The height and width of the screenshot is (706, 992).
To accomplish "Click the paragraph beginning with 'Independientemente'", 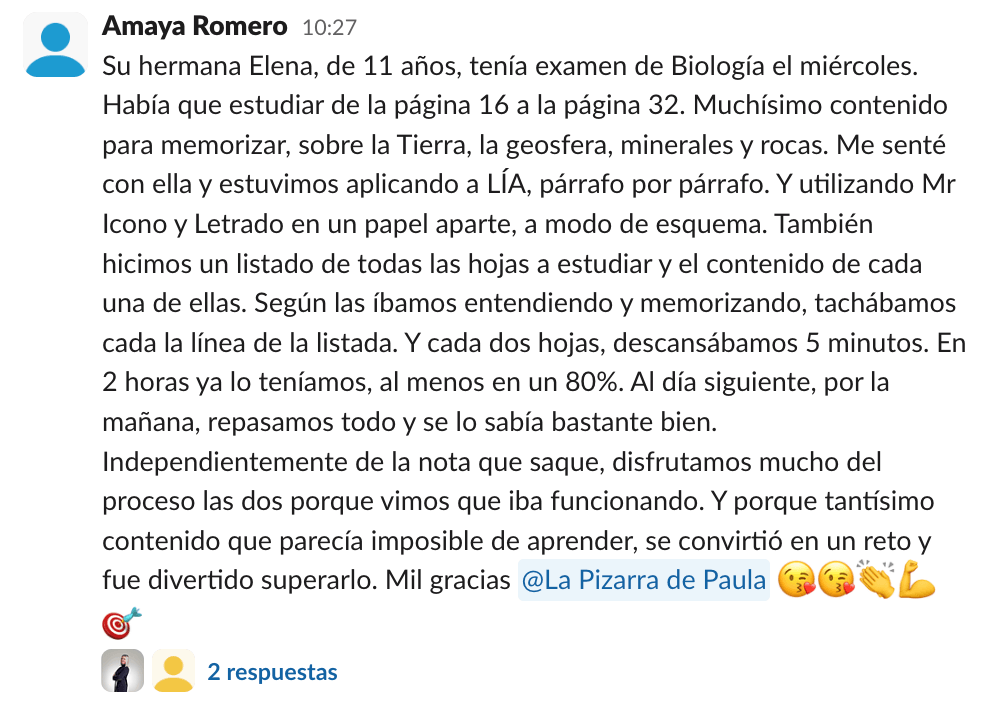I will pos(518,521).
